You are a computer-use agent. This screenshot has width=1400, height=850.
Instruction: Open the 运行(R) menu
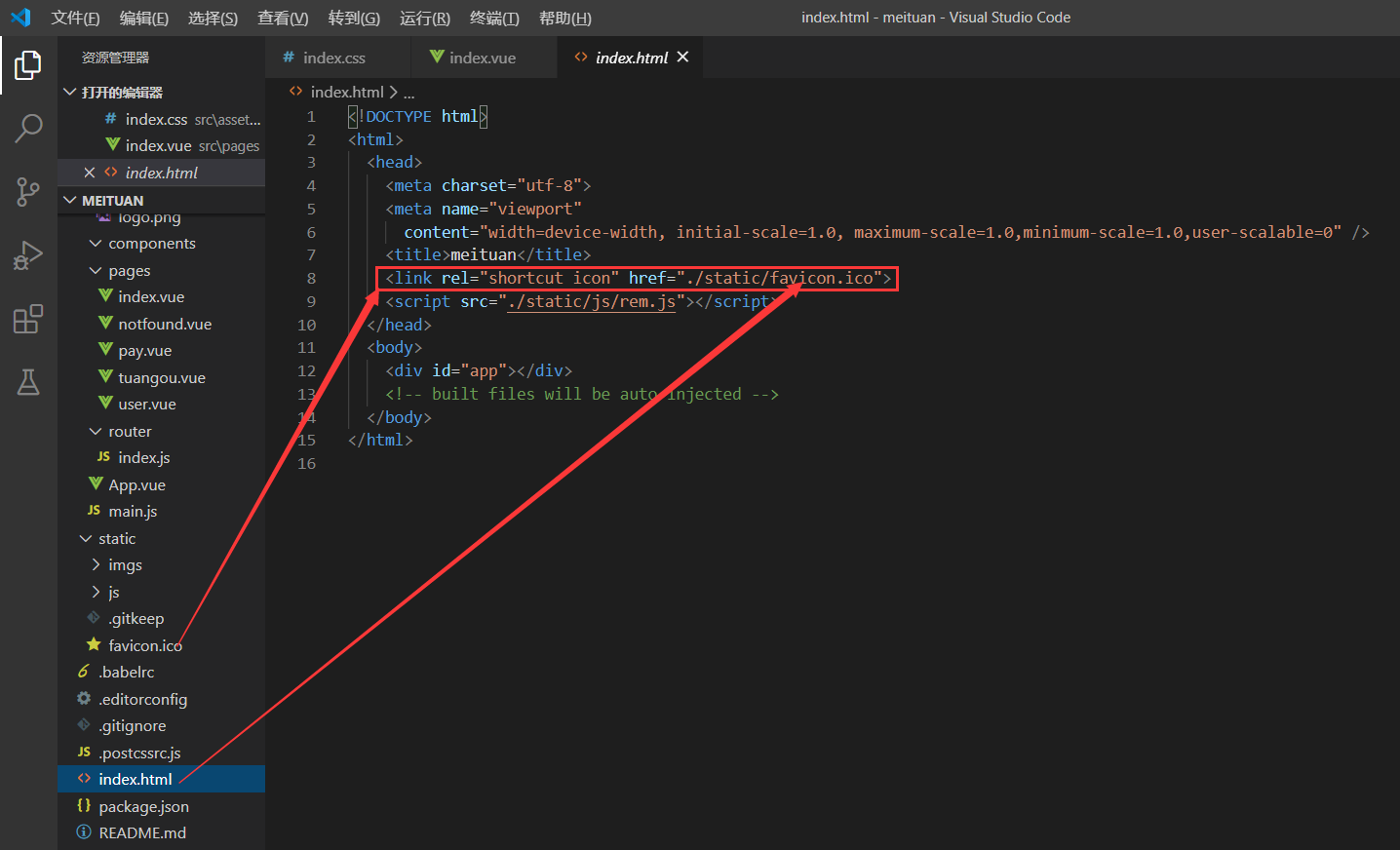tap(425, 18)
